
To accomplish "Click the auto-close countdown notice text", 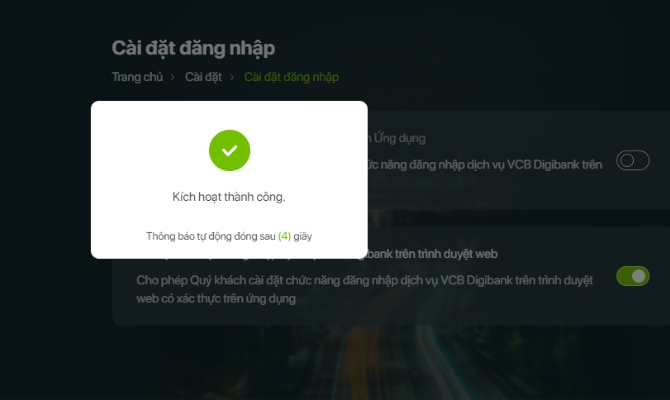I will [x=229, y=236].
